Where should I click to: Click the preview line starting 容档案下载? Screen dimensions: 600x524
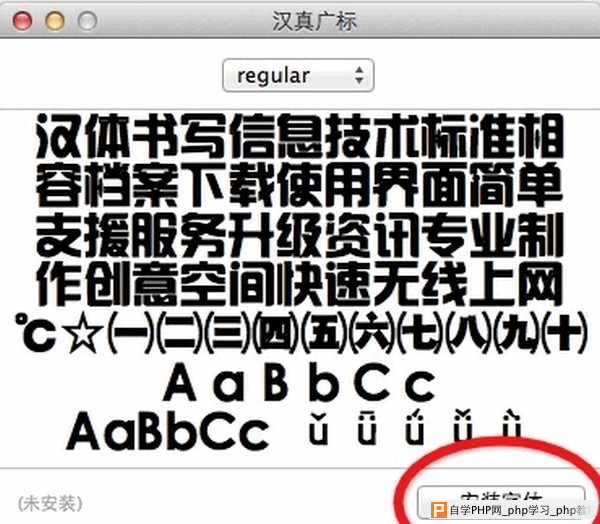pos(300,184)
